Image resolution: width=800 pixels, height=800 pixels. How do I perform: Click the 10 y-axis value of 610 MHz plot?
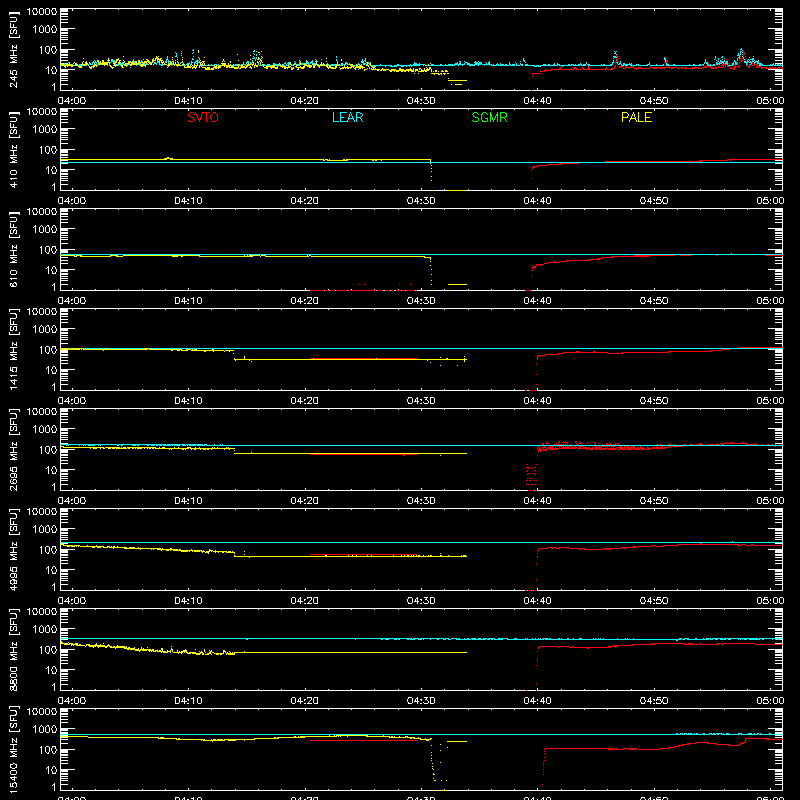point(51,270)
